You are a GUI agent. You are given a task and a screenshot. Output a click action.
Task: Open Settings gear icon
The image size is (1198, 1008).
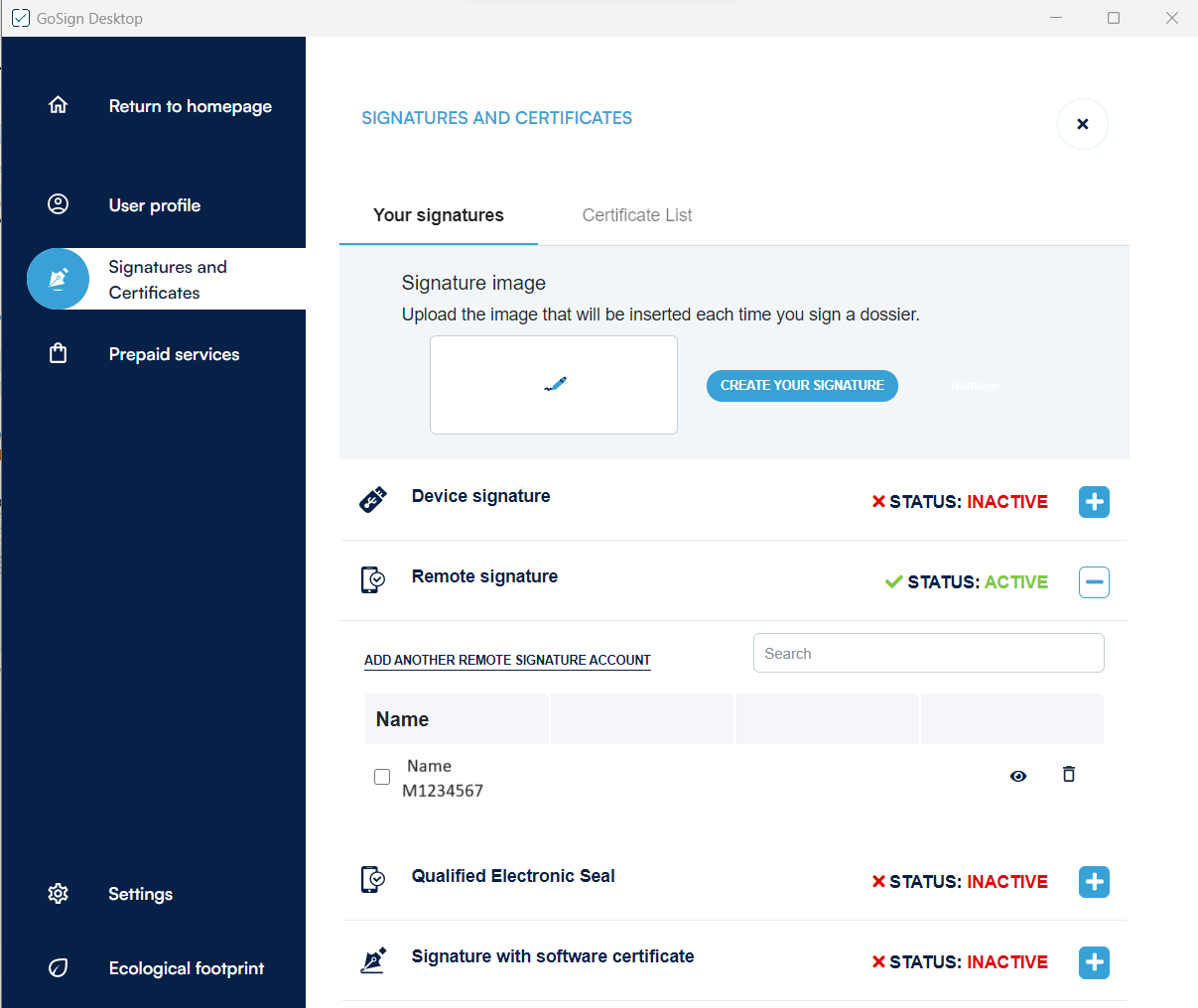pyautogui.click(x=59, y=894)
